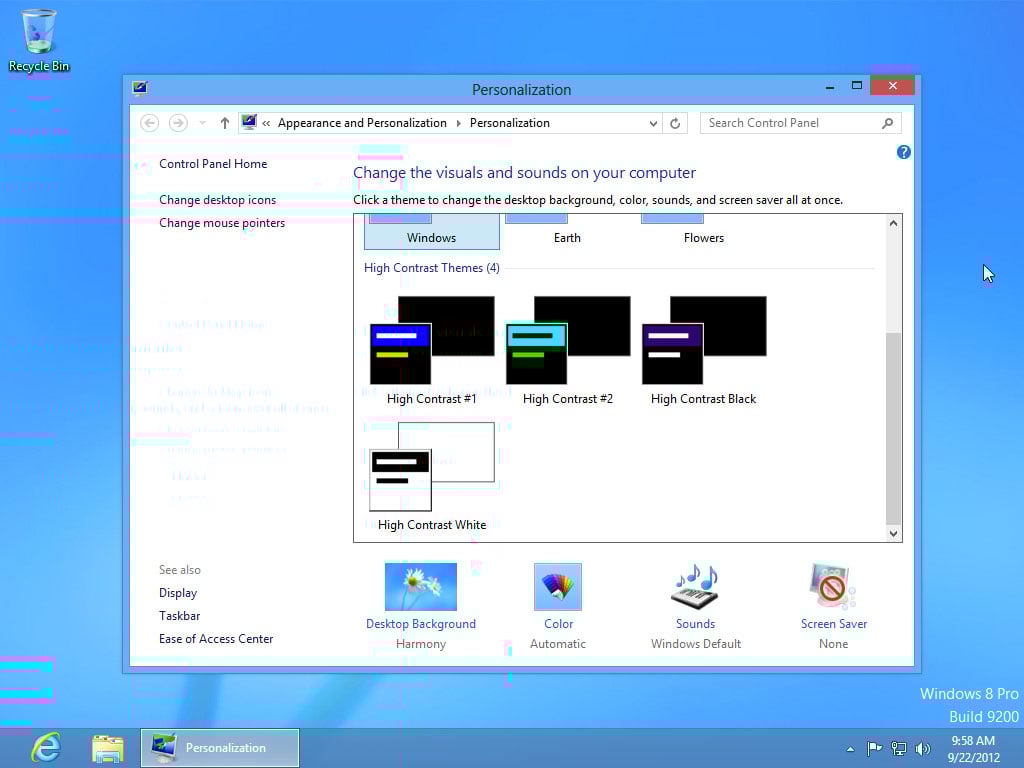Image resolution: width=1024 pixels, height=768 pixels.
Task: Launch Internet Explorer from the taskbar
Action: (x=46, y=748)
